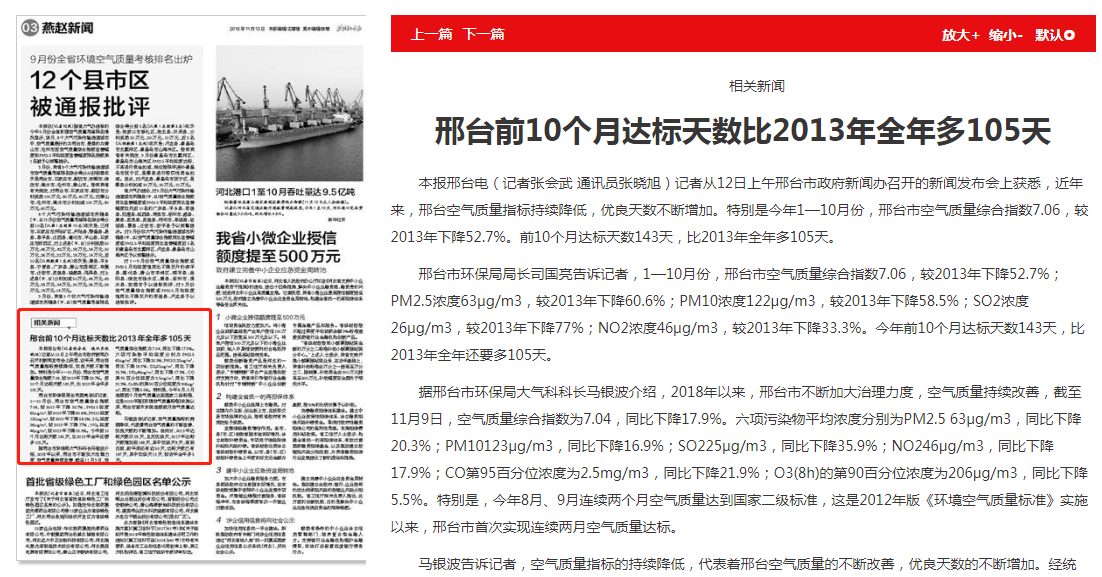1102x577 pixels.
Task: Open the 12个县市区被通报批评 article
Action: 90,92
